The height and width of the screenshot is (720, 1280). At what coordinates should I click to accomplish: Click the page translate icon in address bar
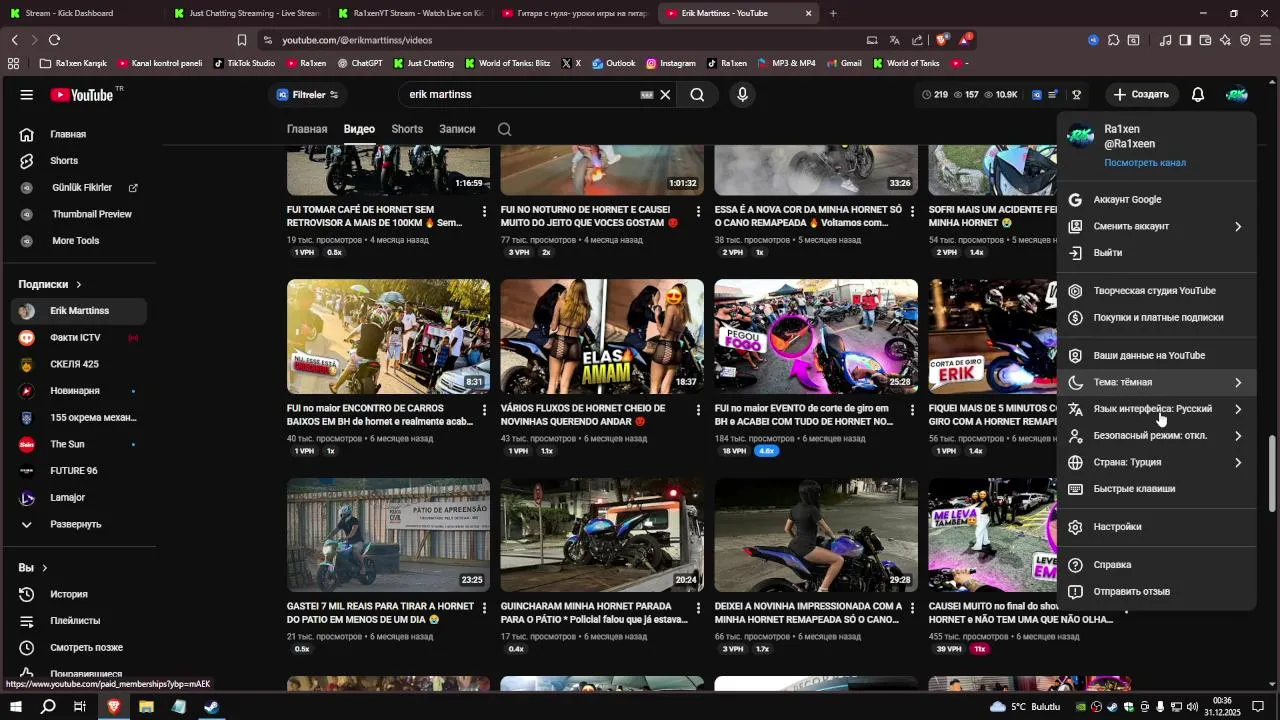coord(895,40)
